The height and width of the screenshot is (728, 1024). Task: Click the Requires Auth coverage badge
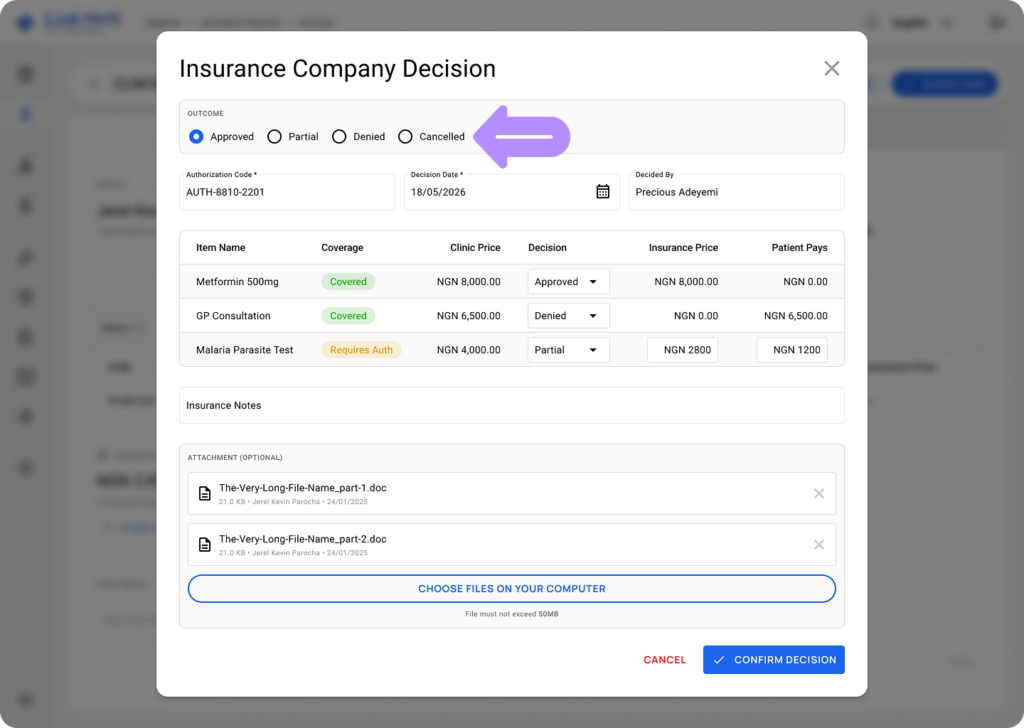coord(361,349)
